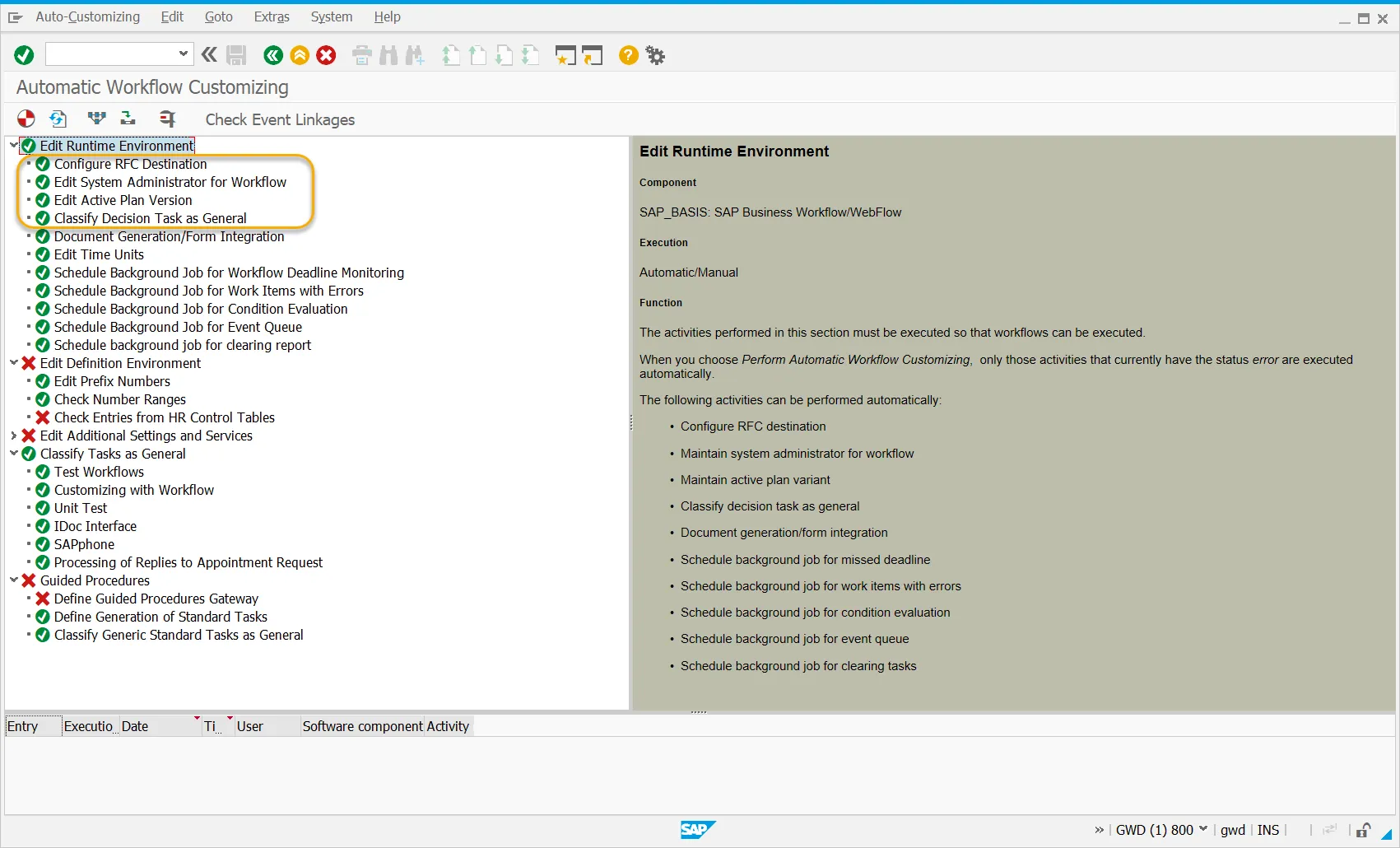Click the red Cancel icon
Screen dimensions: 1400x848
click(x=326, y=55)
